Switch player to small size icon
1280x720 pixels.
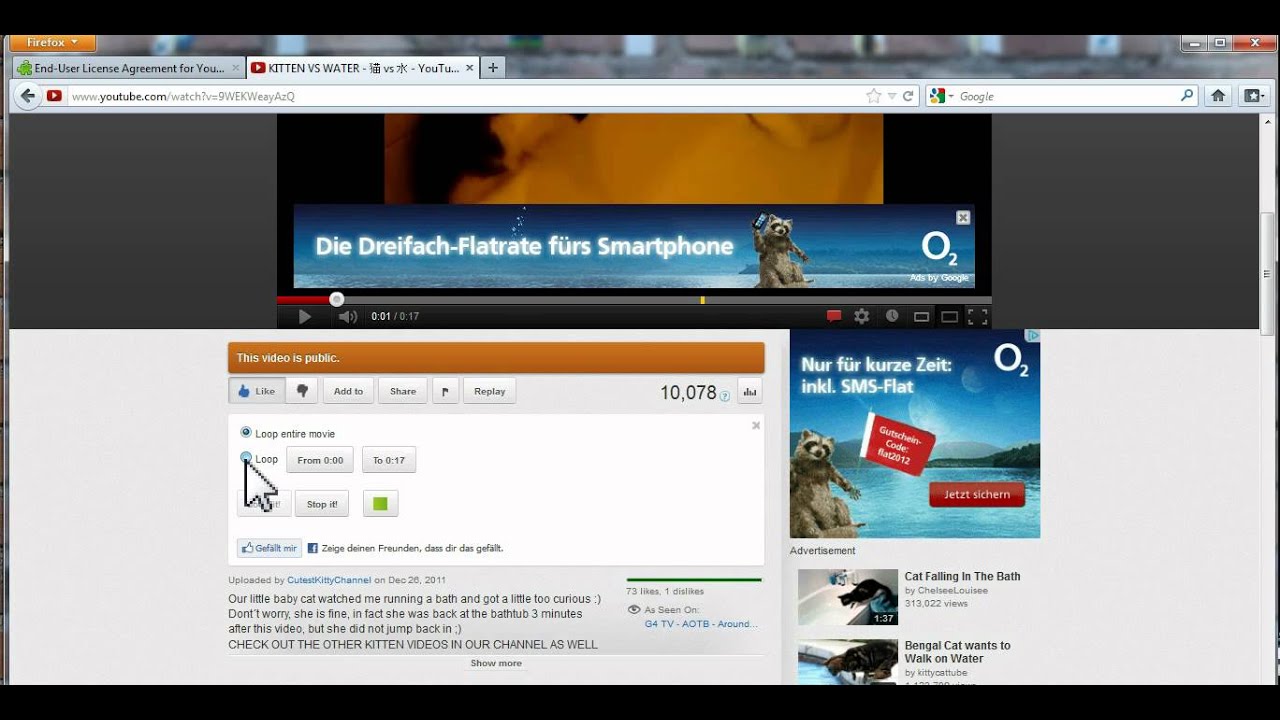(x=921, y=317)
